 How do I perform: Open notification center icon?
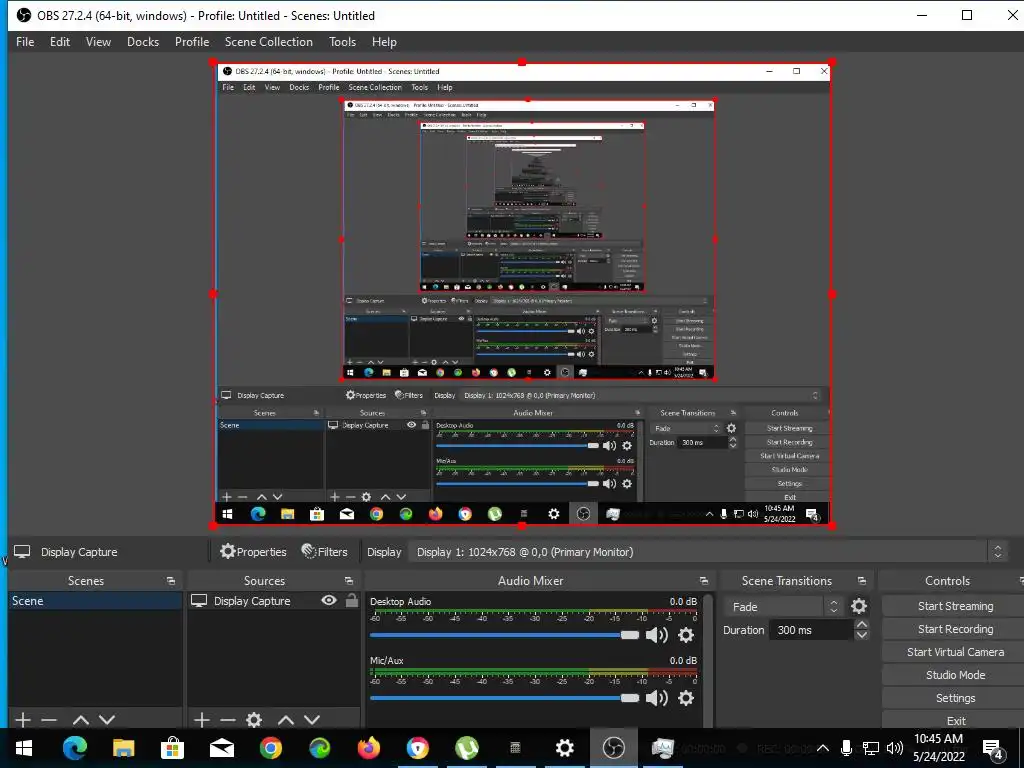coord(993,748)
